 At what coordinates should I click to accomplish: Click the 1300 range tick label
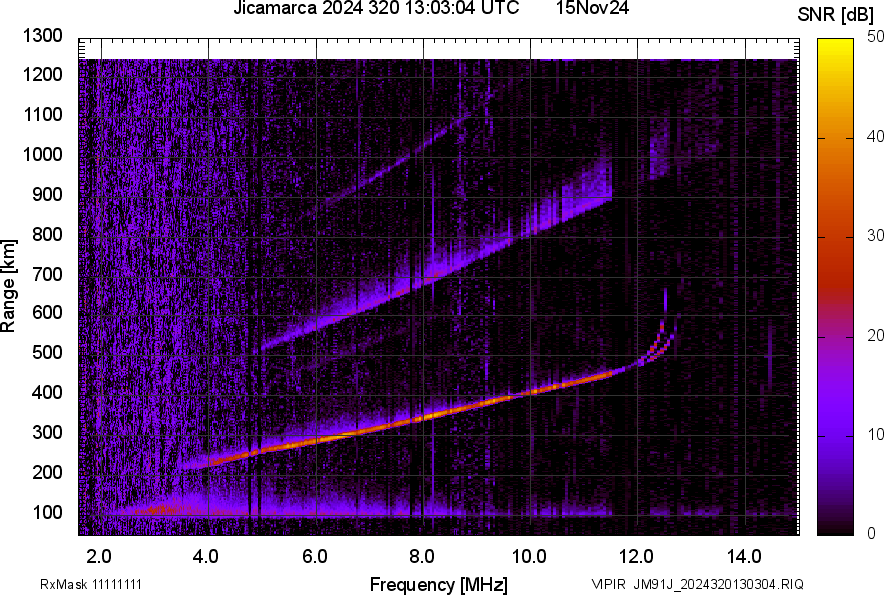click(x=41, y=37)
